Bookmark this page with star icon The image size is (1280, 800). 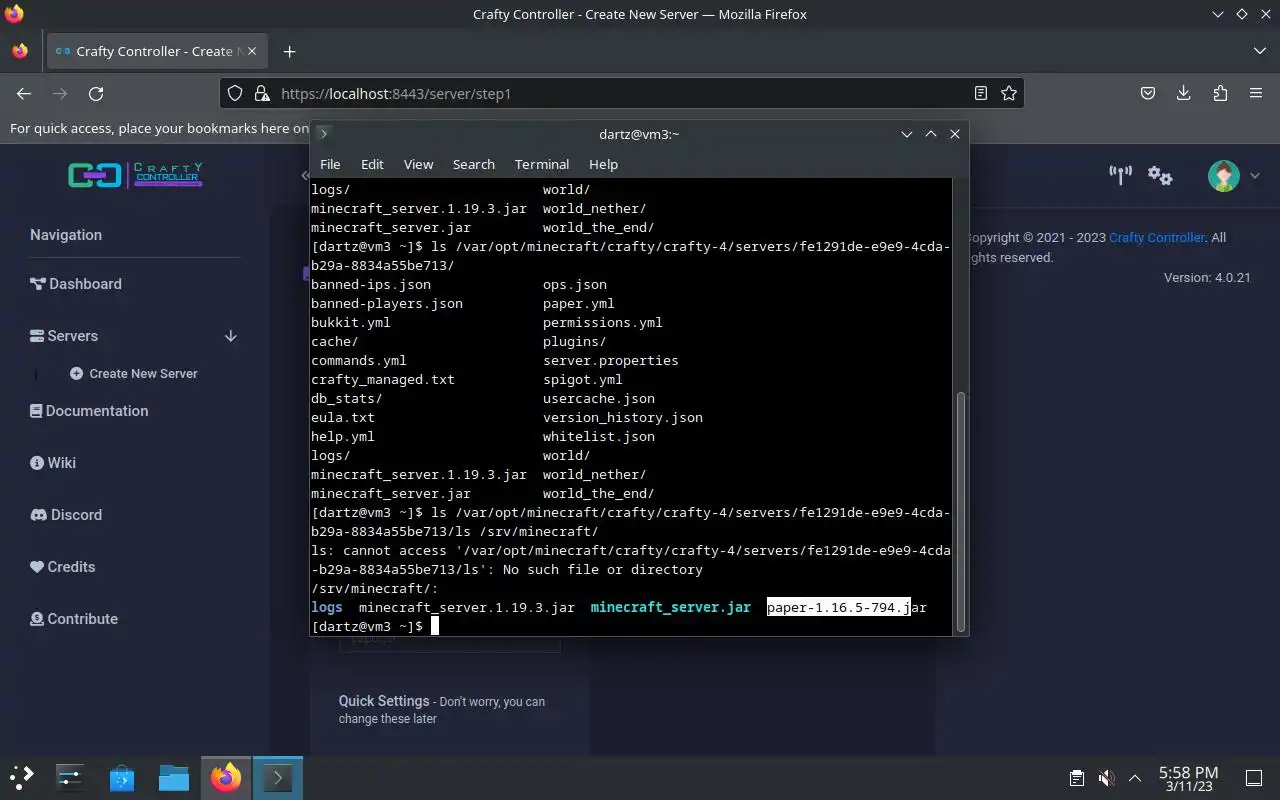1009,93
